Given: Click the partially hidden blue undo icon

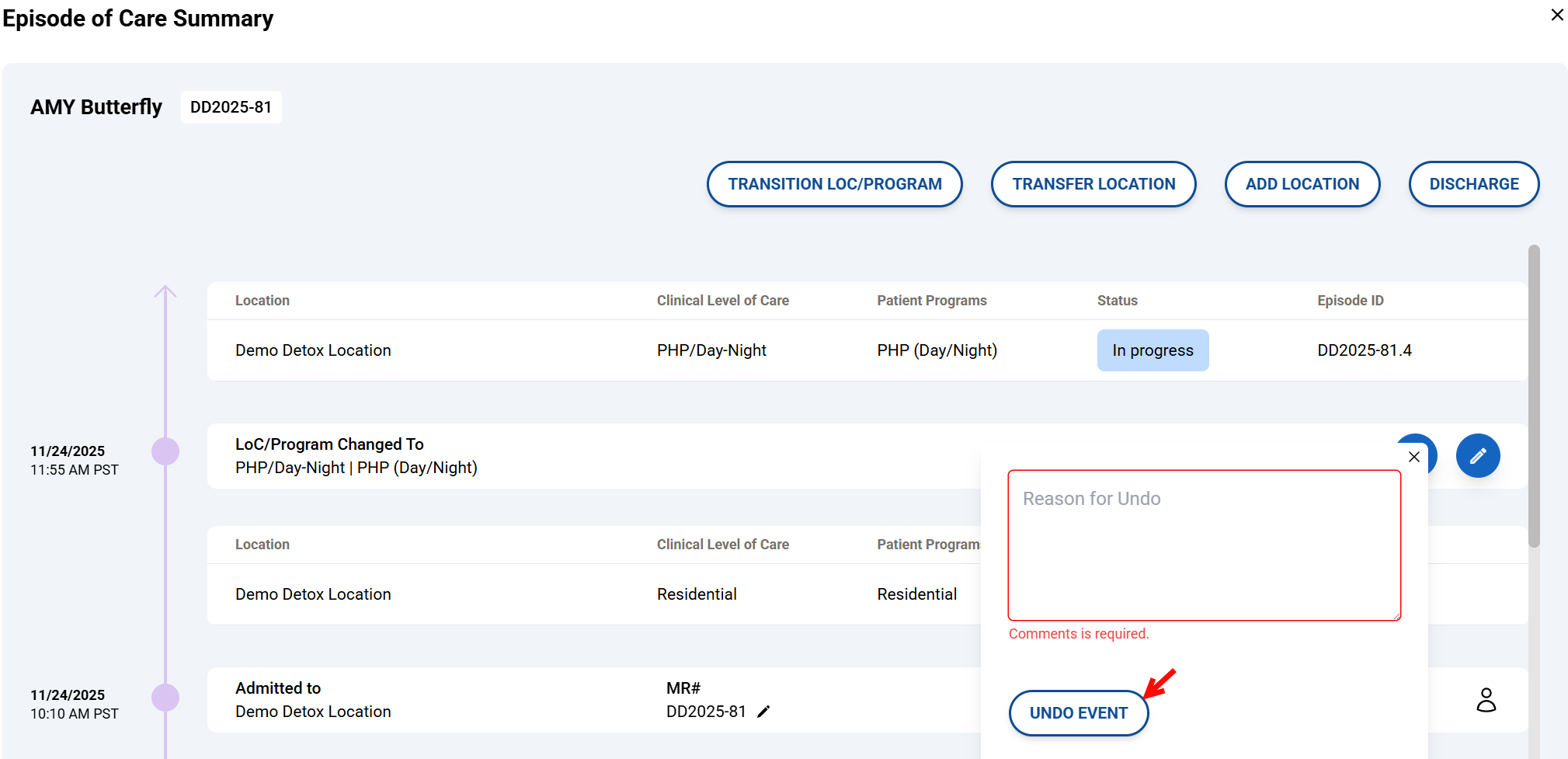Looking at the screenshot, I should point(1429,444).
